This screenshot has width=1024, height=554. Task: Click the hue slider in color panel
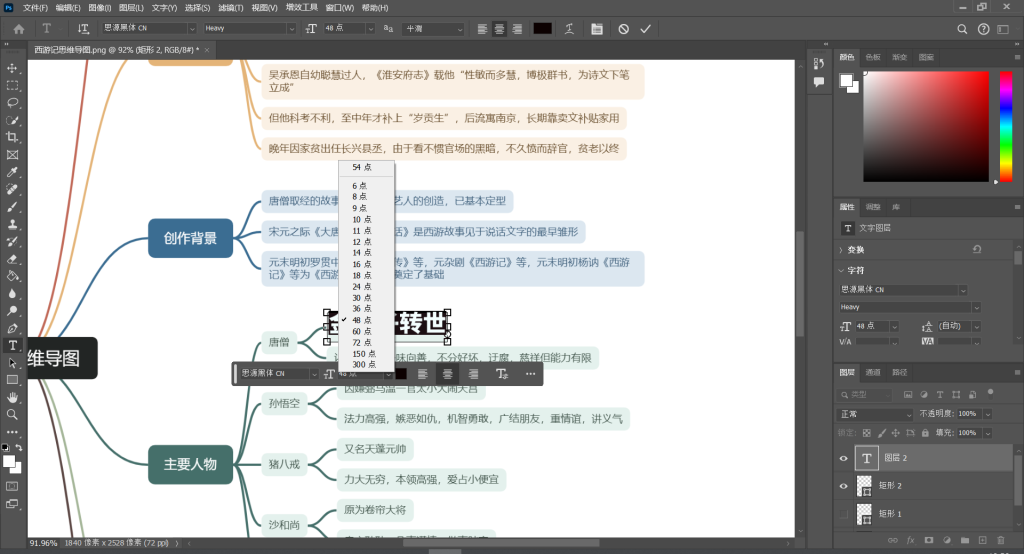1006,127
